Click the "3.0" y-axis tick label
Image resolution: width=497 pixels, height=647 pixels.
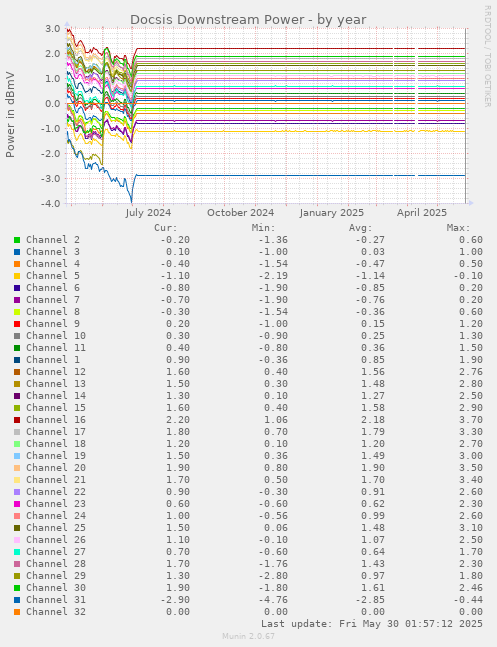(x=53, y=28)
